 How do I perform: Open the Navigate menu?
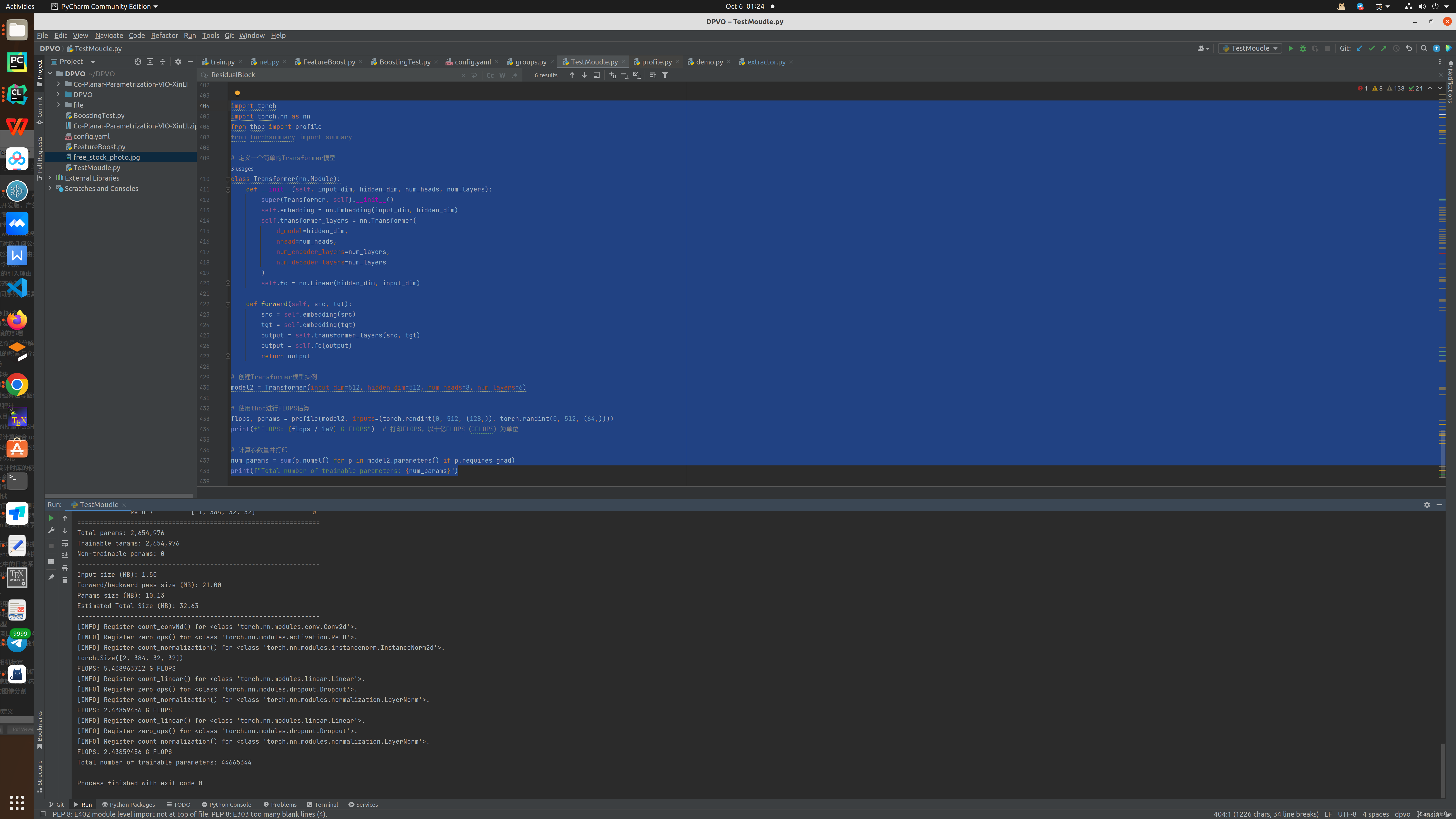[x=109, y=35]
